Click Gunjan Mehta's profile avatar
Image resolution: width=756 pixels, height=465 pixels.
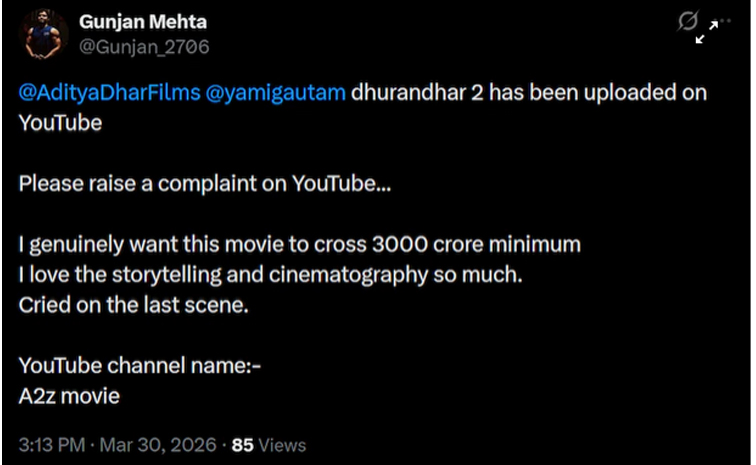pyautogui.click(x=42, y=34)
